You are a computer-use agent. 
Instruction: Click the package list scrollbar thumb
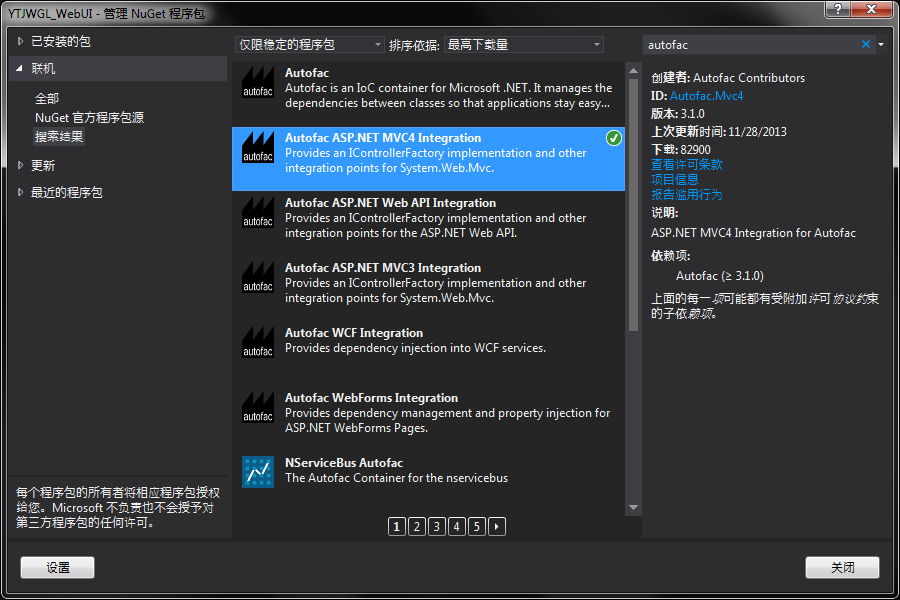[634, 205]
